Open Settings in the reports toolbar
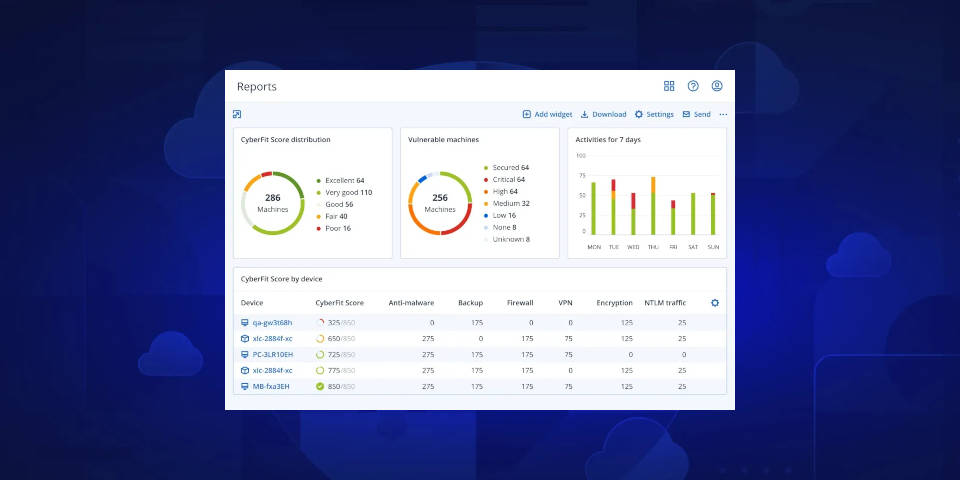The width and height of the screenshot is (960, 480). (654, 114)
